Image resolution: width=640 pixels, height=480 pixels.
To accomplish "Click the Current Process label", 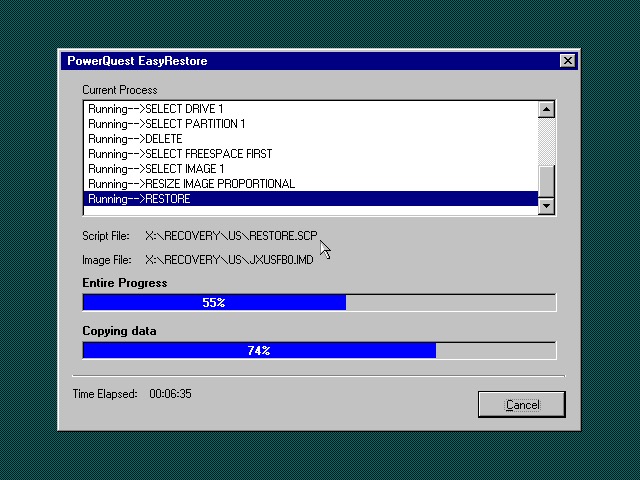I will pos(119,90).
